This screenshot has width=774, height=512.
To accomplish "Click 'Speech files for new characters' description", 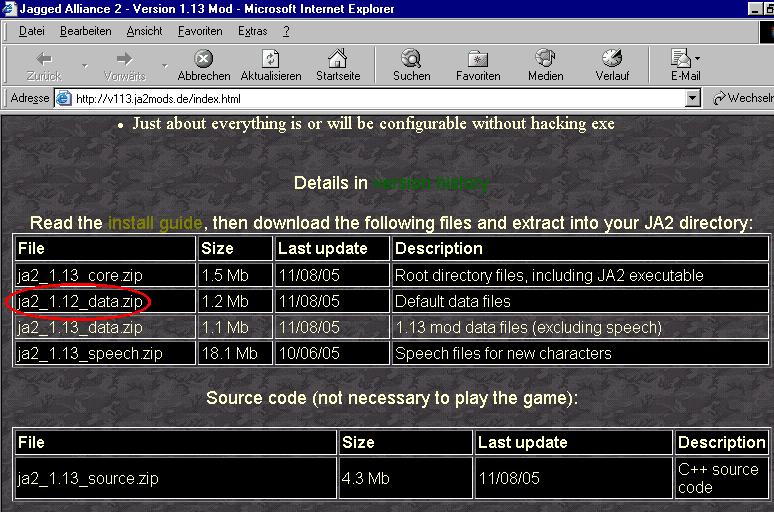I will (503, 354).
